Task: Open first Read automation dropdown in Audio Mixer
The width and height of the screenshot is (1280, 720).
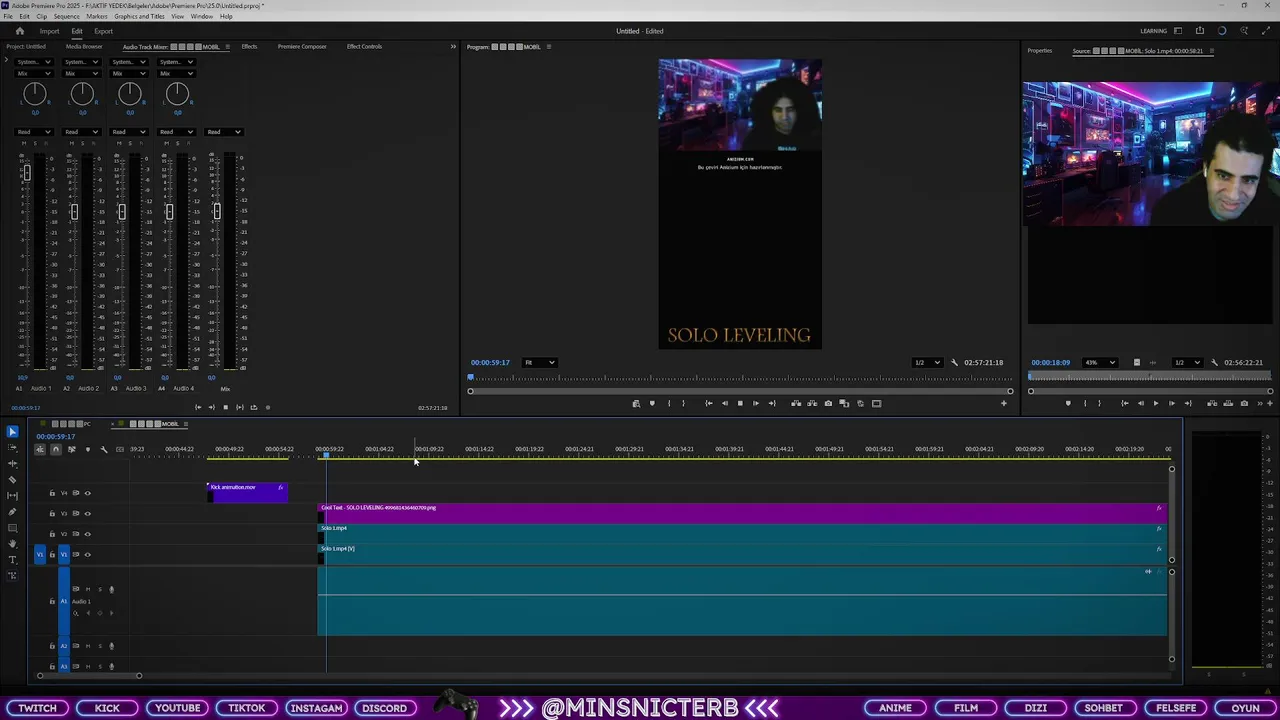Action: (x=34, y=132)
